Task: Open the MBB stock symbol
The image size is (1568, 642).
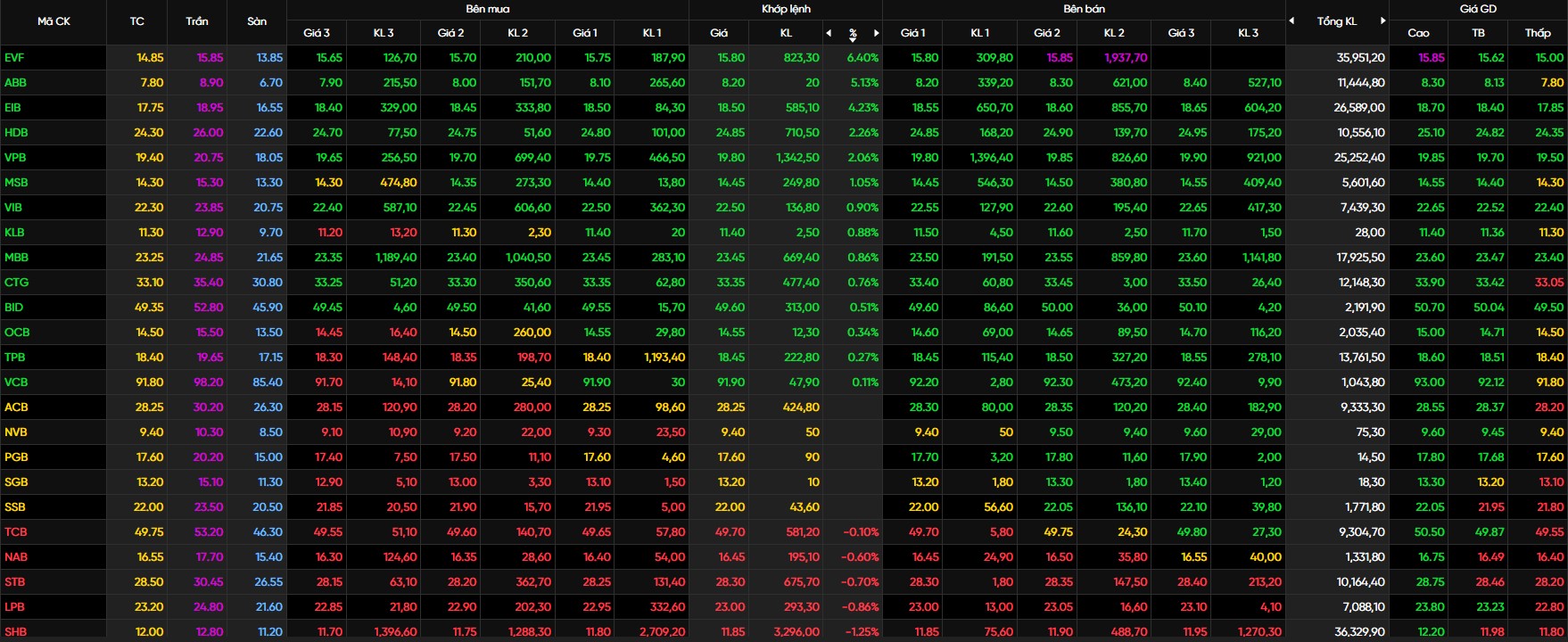Action: (x=16, y=257)
